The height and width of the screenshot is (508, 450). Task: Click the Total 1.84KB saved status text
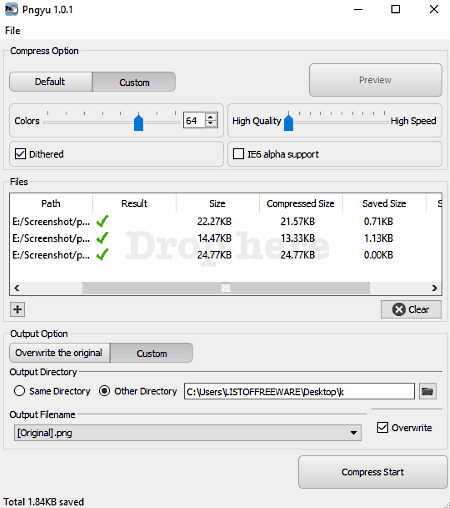pos(44,502)
